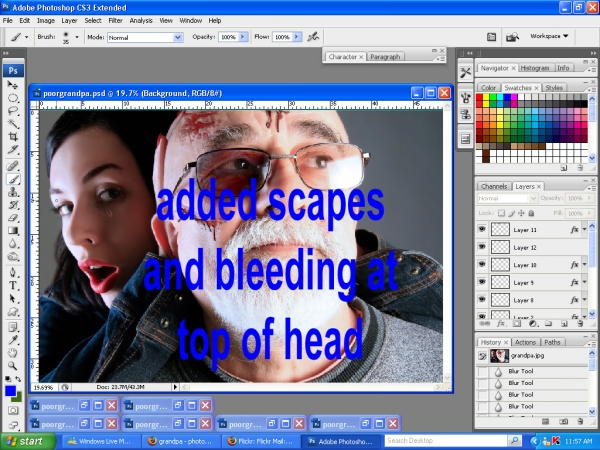
Task: Select the Slice tool
Action: (13, 150)
